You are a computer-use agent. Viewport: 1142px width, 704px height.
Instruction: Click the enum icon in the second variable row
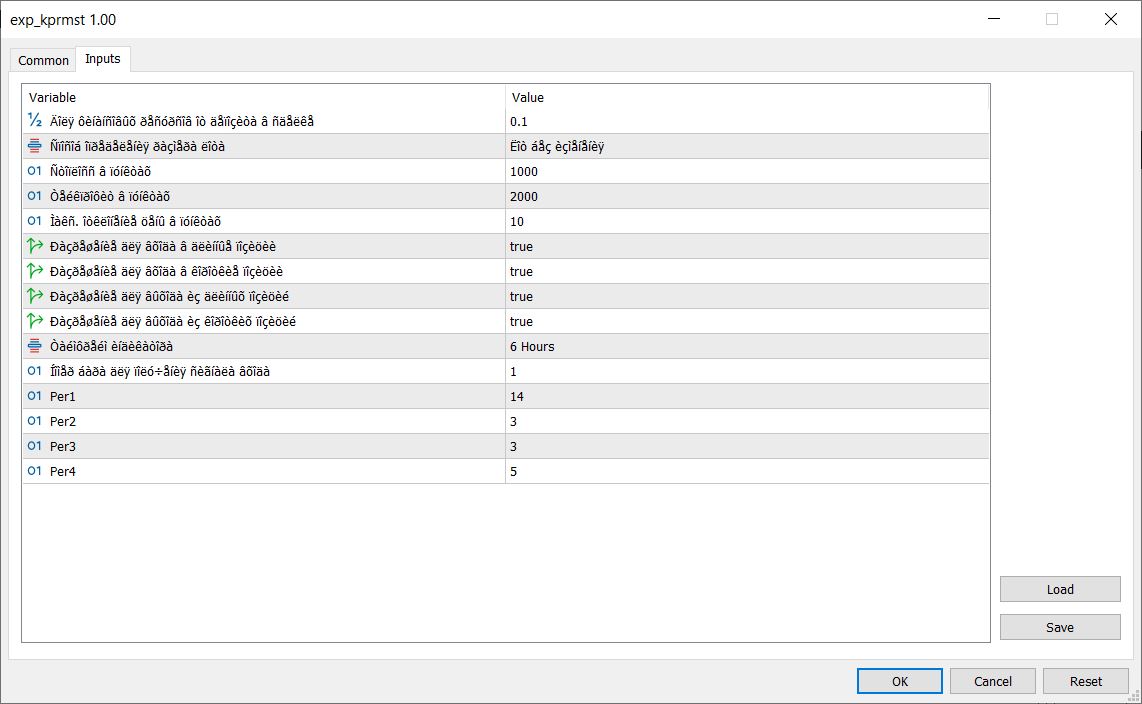point(34,146)
